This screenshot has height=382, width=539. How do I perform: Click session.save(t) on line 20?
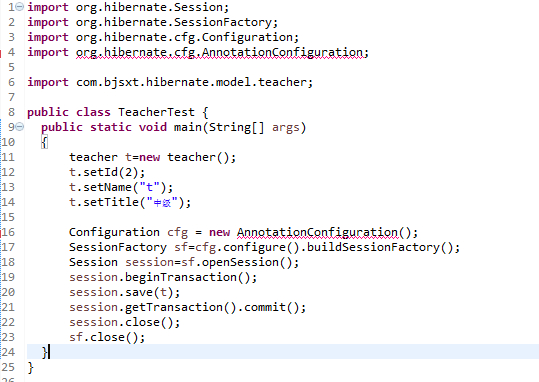pos(124,292)
